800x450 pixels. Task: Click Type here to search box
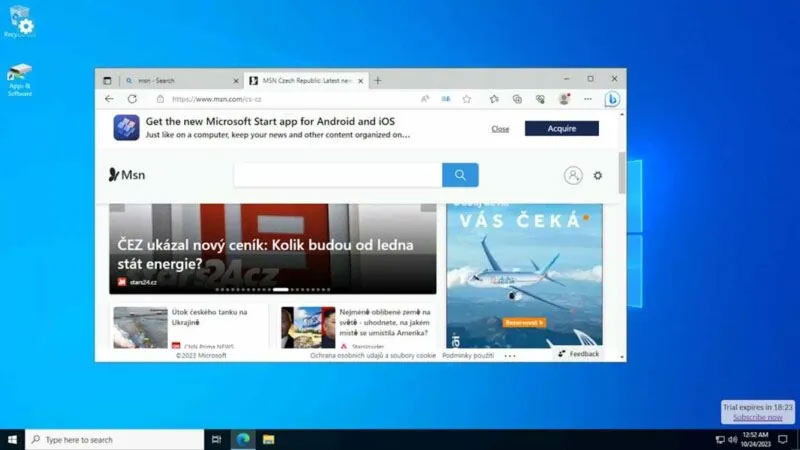coord(115,439)
